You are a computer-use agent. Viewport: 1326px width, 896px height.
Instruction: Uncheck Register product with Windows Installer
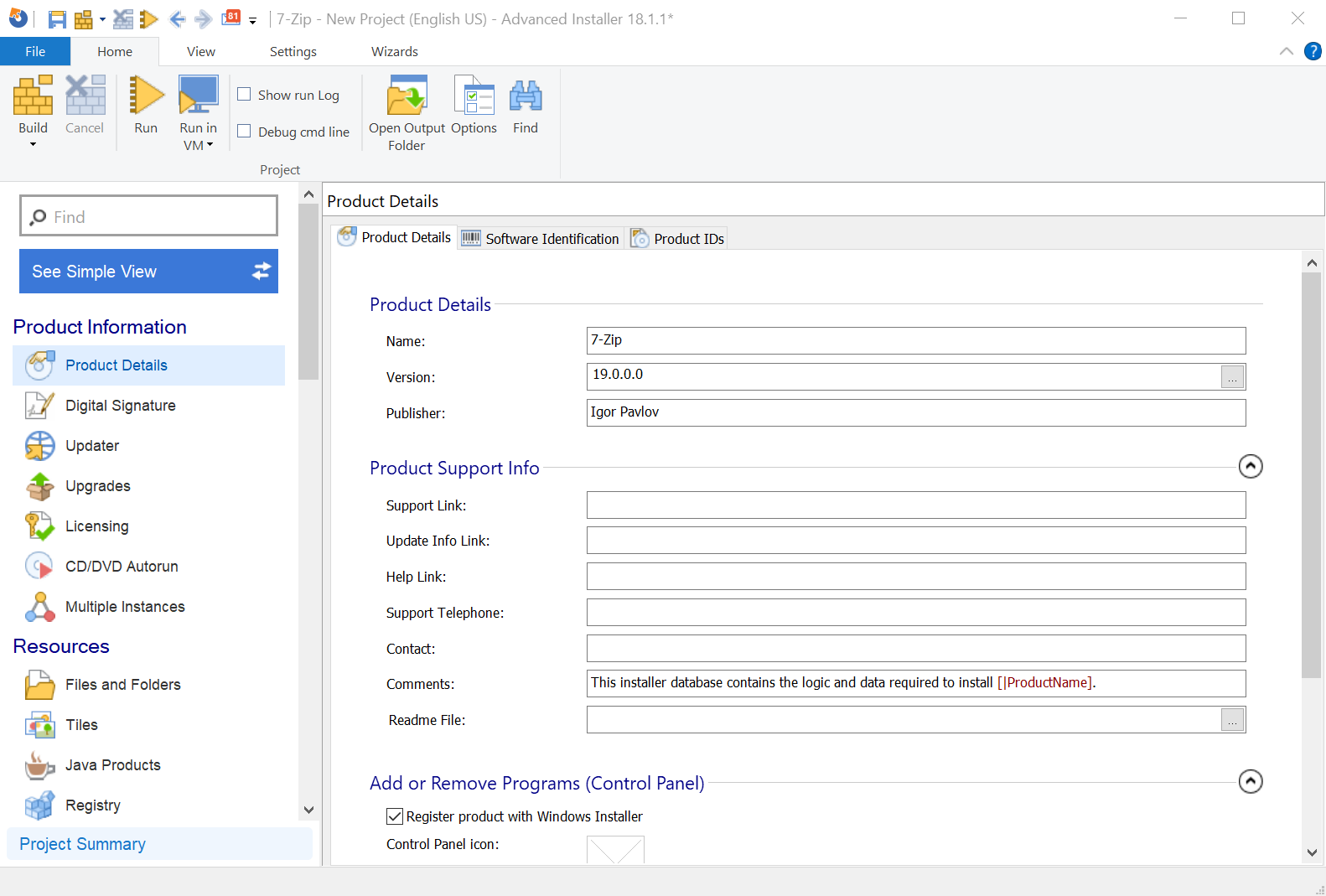(x=395, y=816)
